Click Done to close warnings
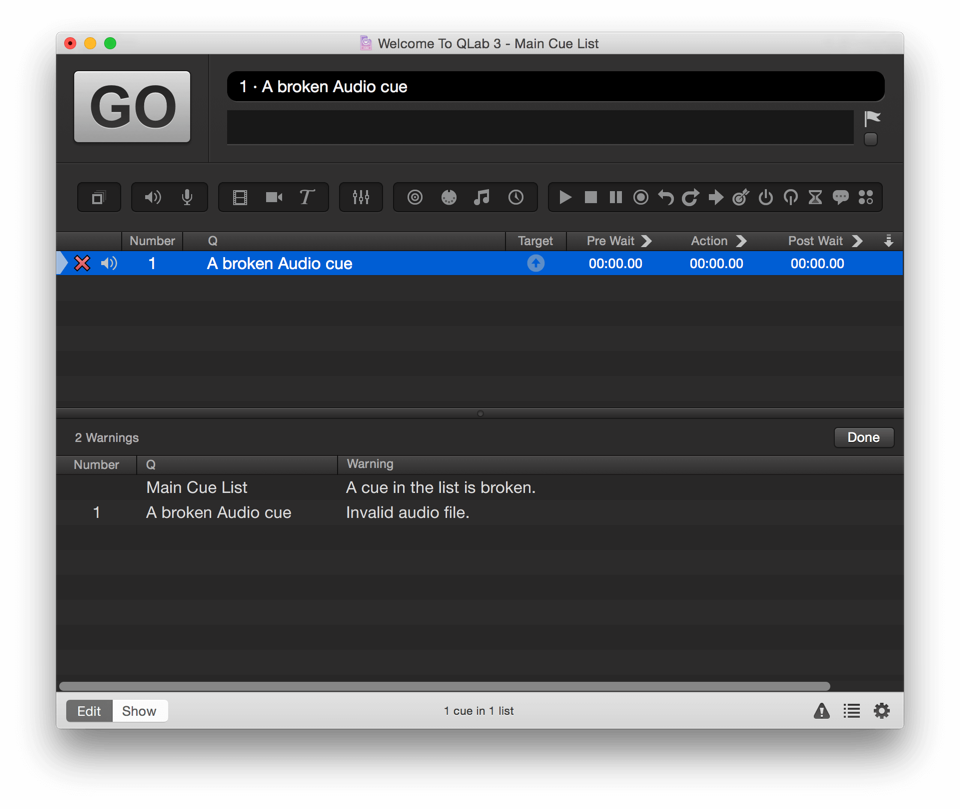This screenshot has height=809, width=960. [x=863, y=437]
